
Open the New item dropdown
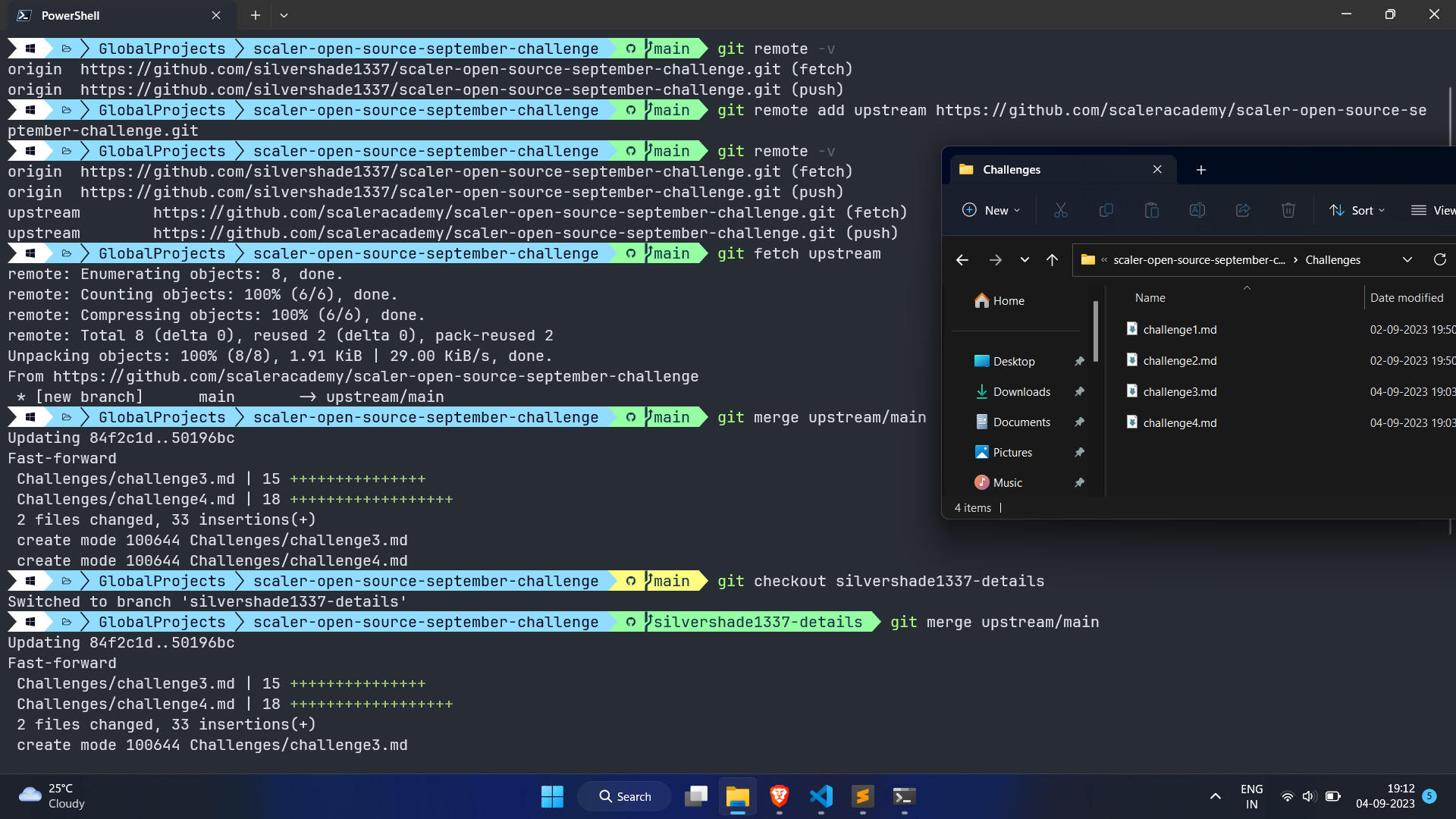coord(990,210)
